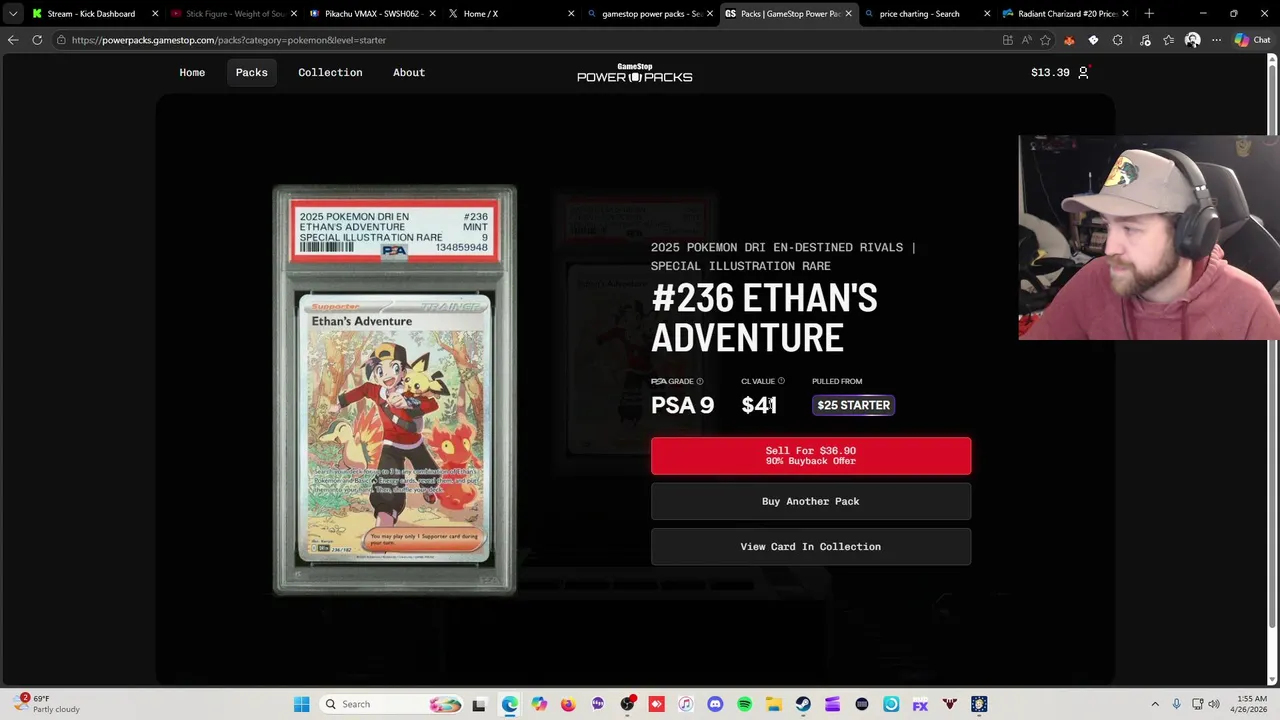Viewport: 1280px width, 720px height.
Task: Open the media control music note icon
Action: point(1145,40)
